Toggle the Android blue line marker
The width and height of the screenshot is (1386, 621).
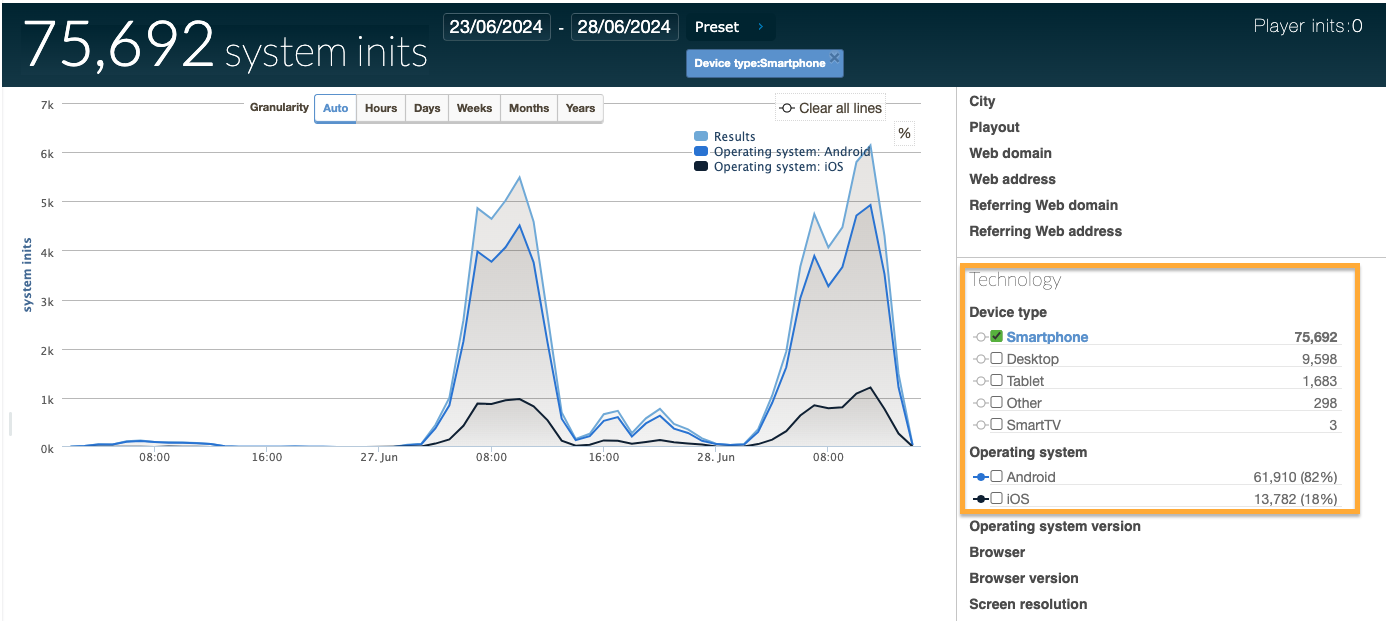[x=980, y=477]
